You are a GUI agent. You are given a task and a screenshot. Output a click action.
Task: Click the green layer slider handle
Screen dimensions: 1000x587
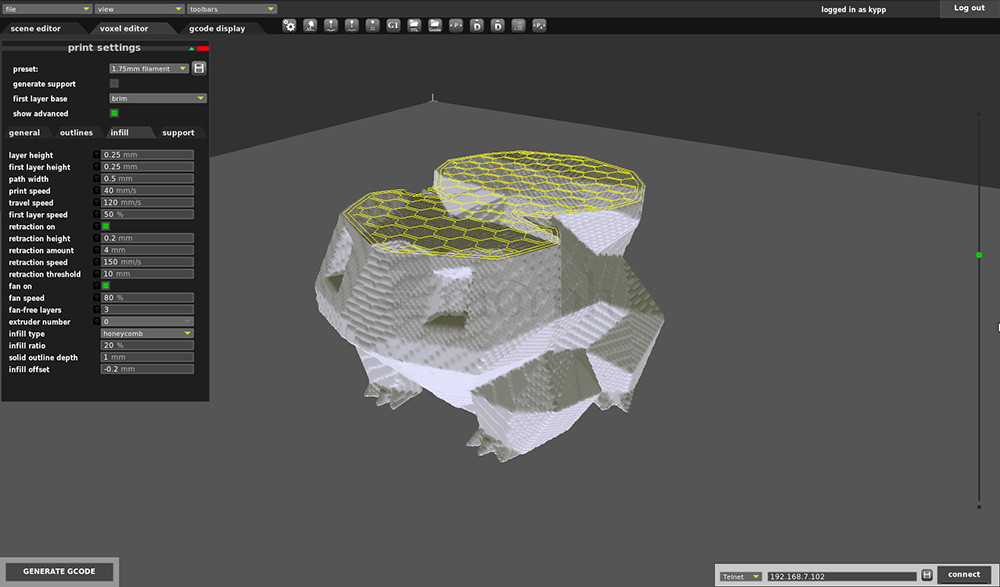(x=979, y=255)
